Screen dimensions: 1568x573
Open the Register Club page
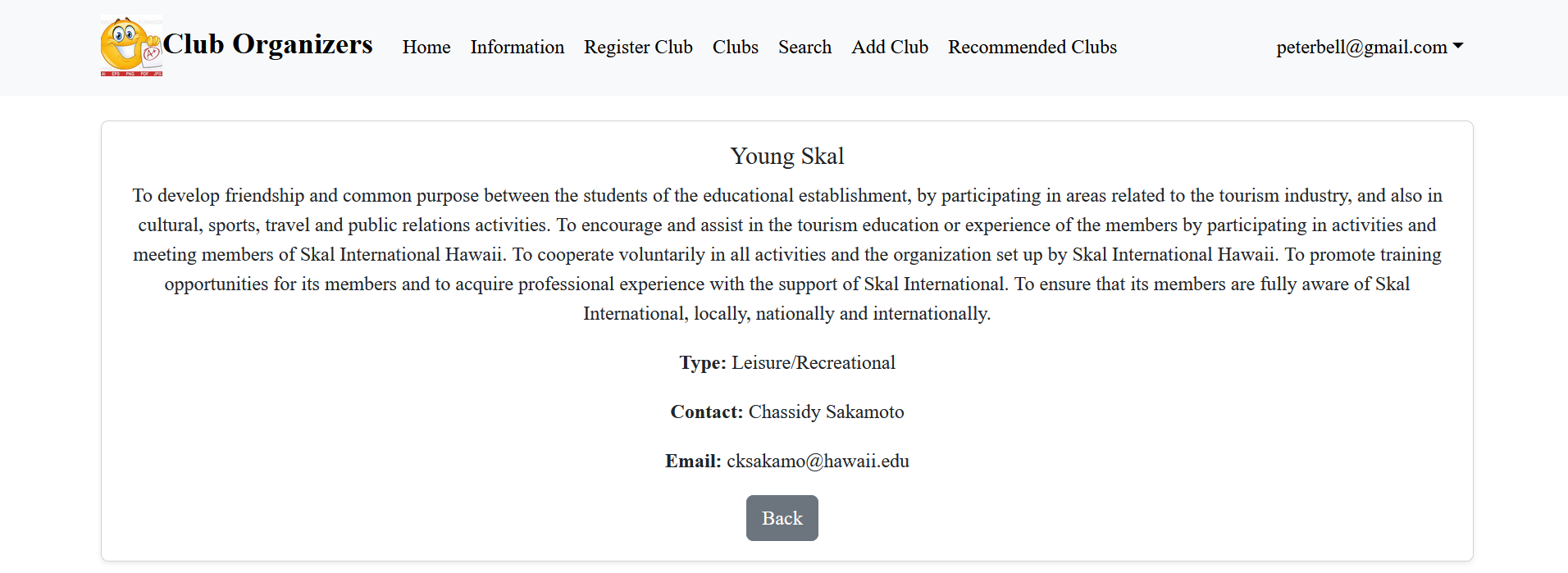pos(638,48)
